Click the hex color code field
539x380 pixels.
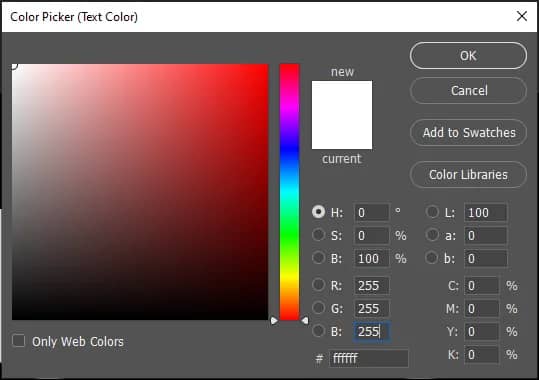[368, 358]
